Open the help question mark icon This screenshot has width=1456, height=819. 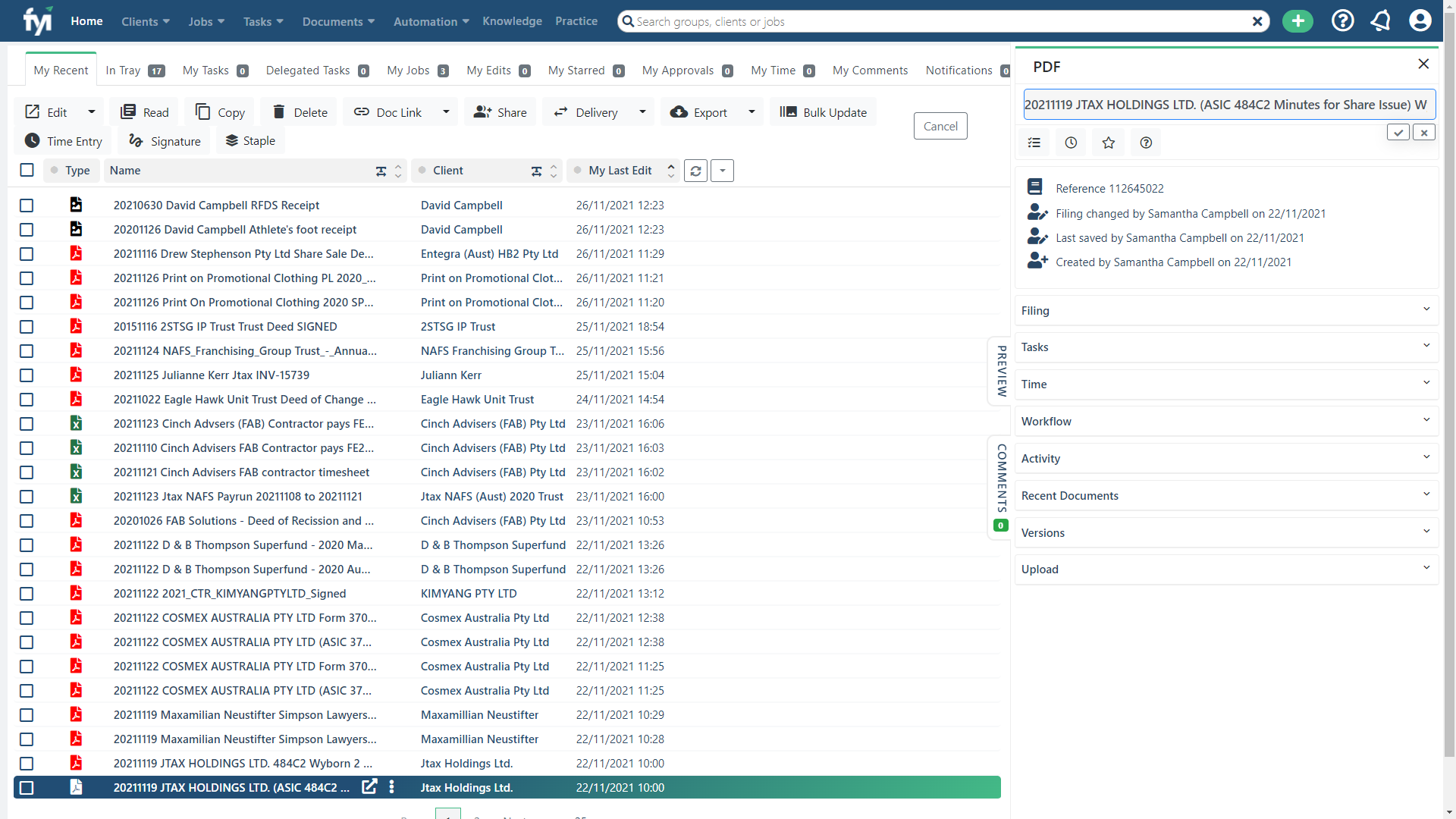click(1342, 20)
